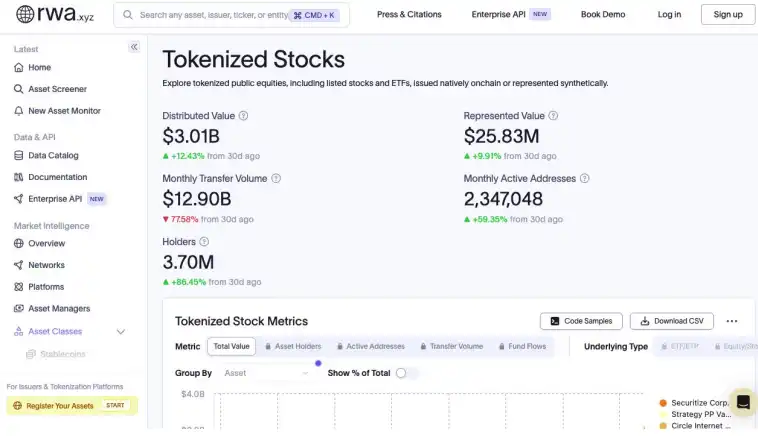
Task: Click the Asset Managers icon
Action: tap(18, 308)
